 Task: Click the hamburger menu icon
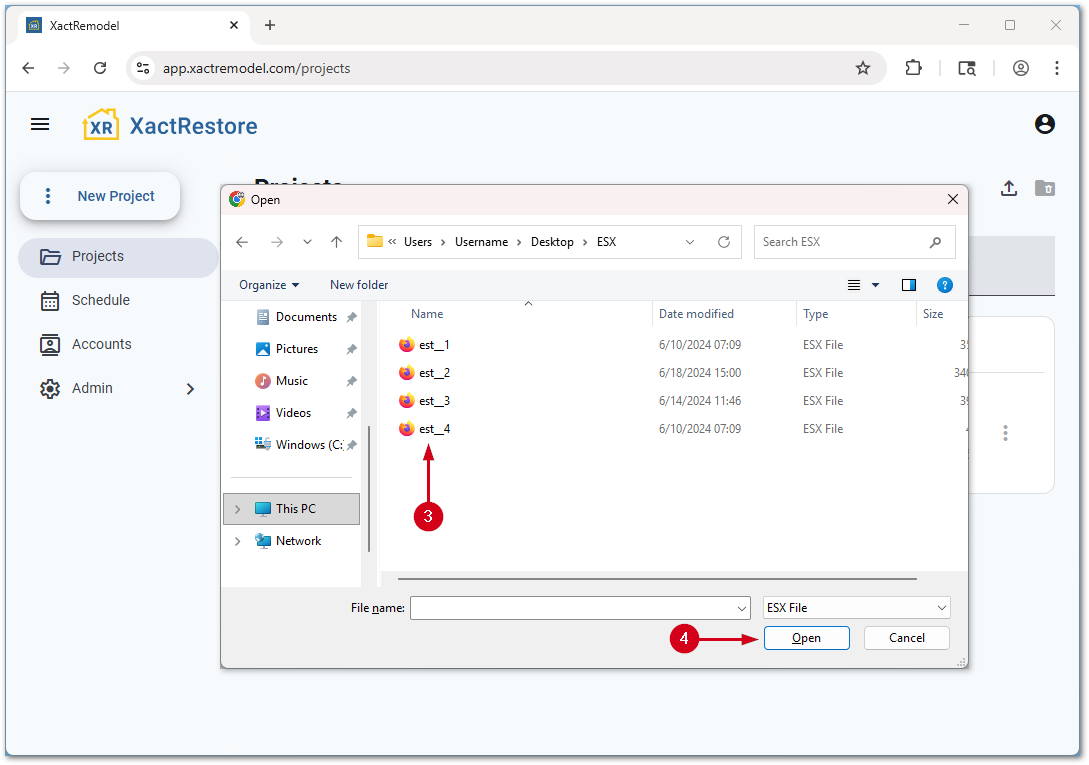click(40, 124)
